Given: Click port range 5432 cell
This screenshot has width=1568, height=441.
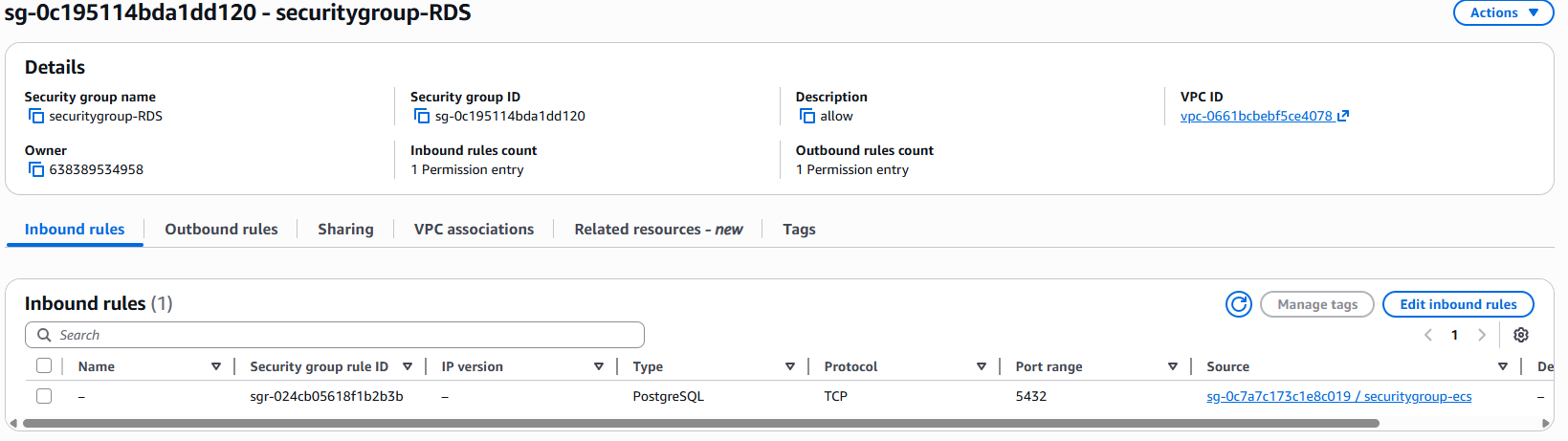Looking at the screenshot, I should coord(1030,396).
